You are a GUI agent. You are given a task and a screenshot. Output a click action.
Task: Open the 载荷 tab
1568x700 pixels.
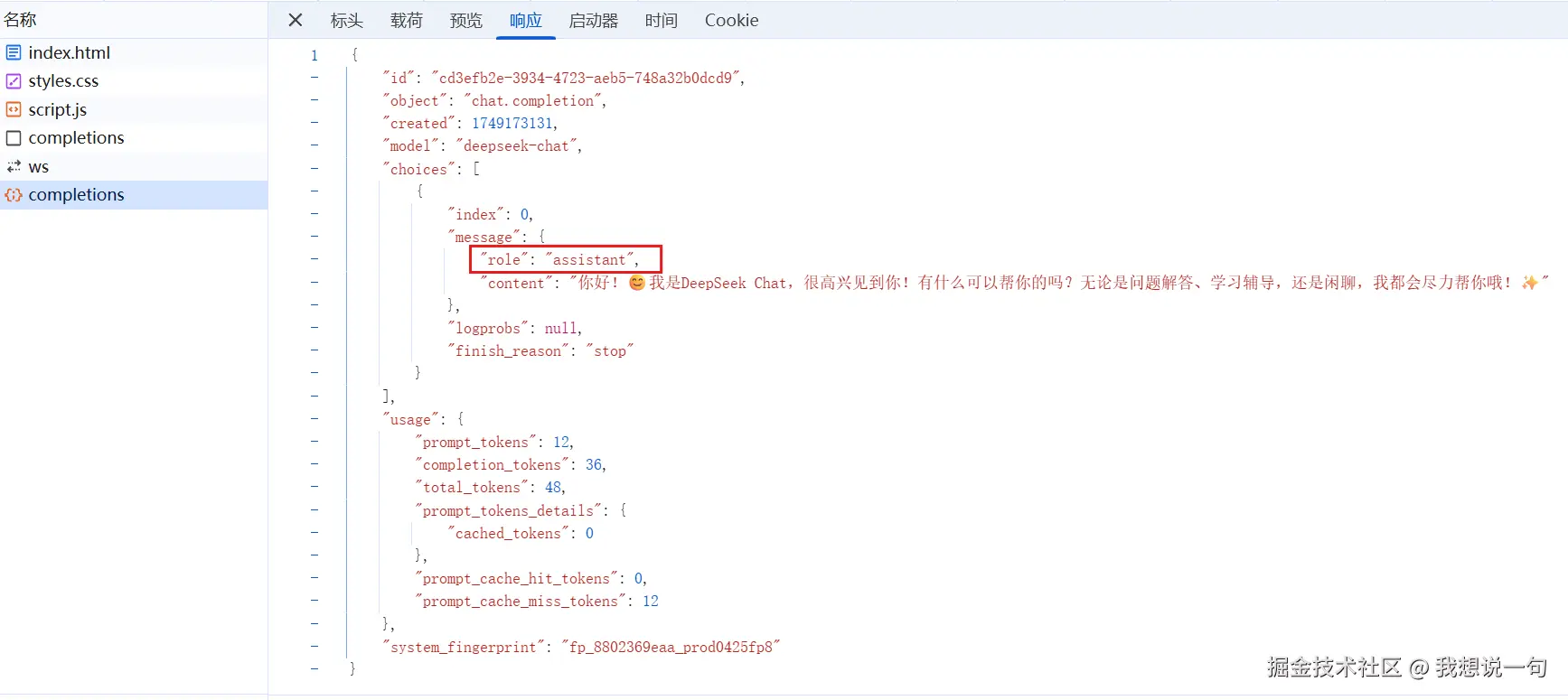407,20
